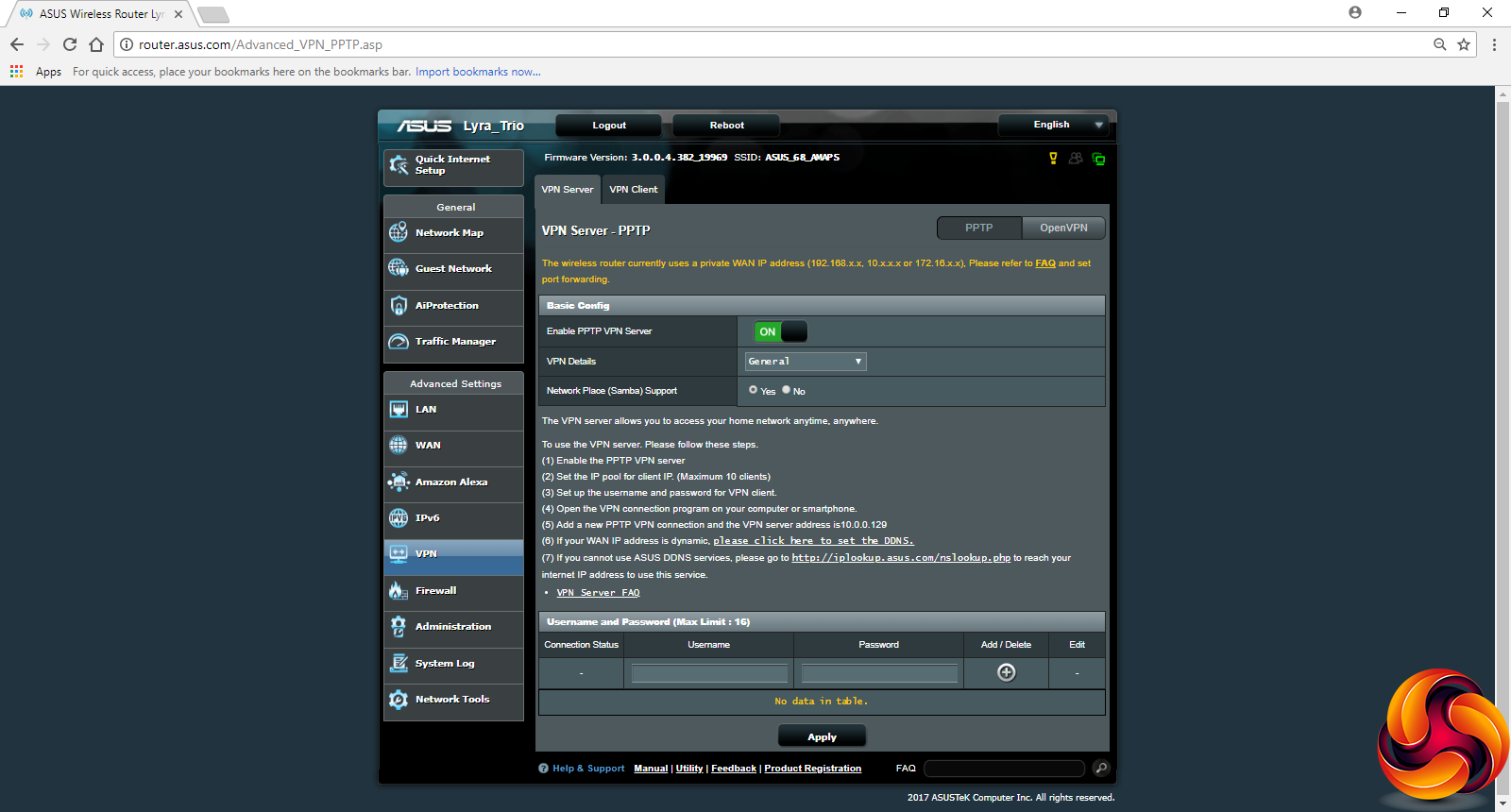Click the yellow light bulb status icon
1511x812 pixels.
tap(1053, 159)
